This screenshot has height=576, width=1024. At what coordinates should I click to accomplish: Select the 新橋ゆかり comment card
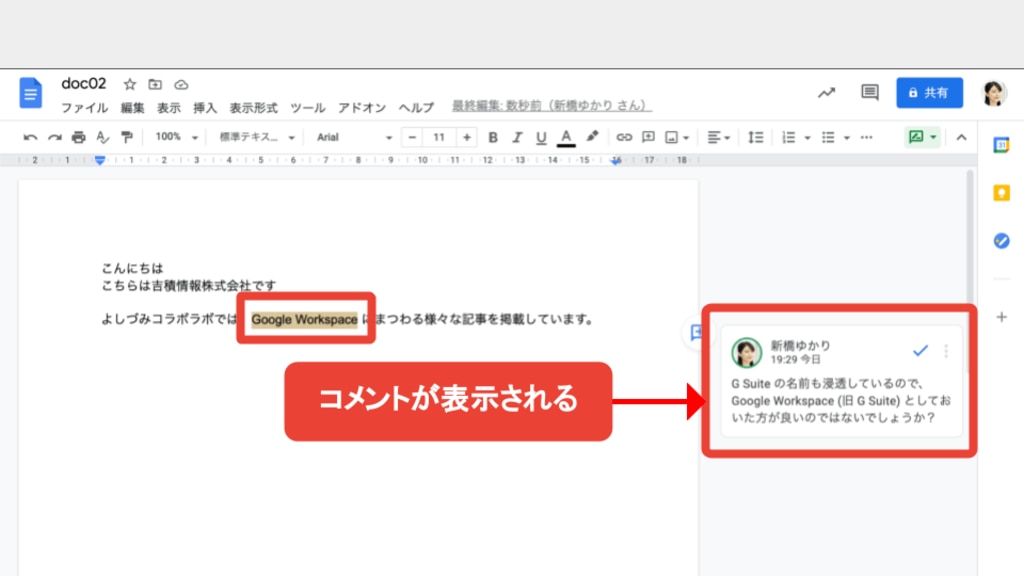coord(841,381)
